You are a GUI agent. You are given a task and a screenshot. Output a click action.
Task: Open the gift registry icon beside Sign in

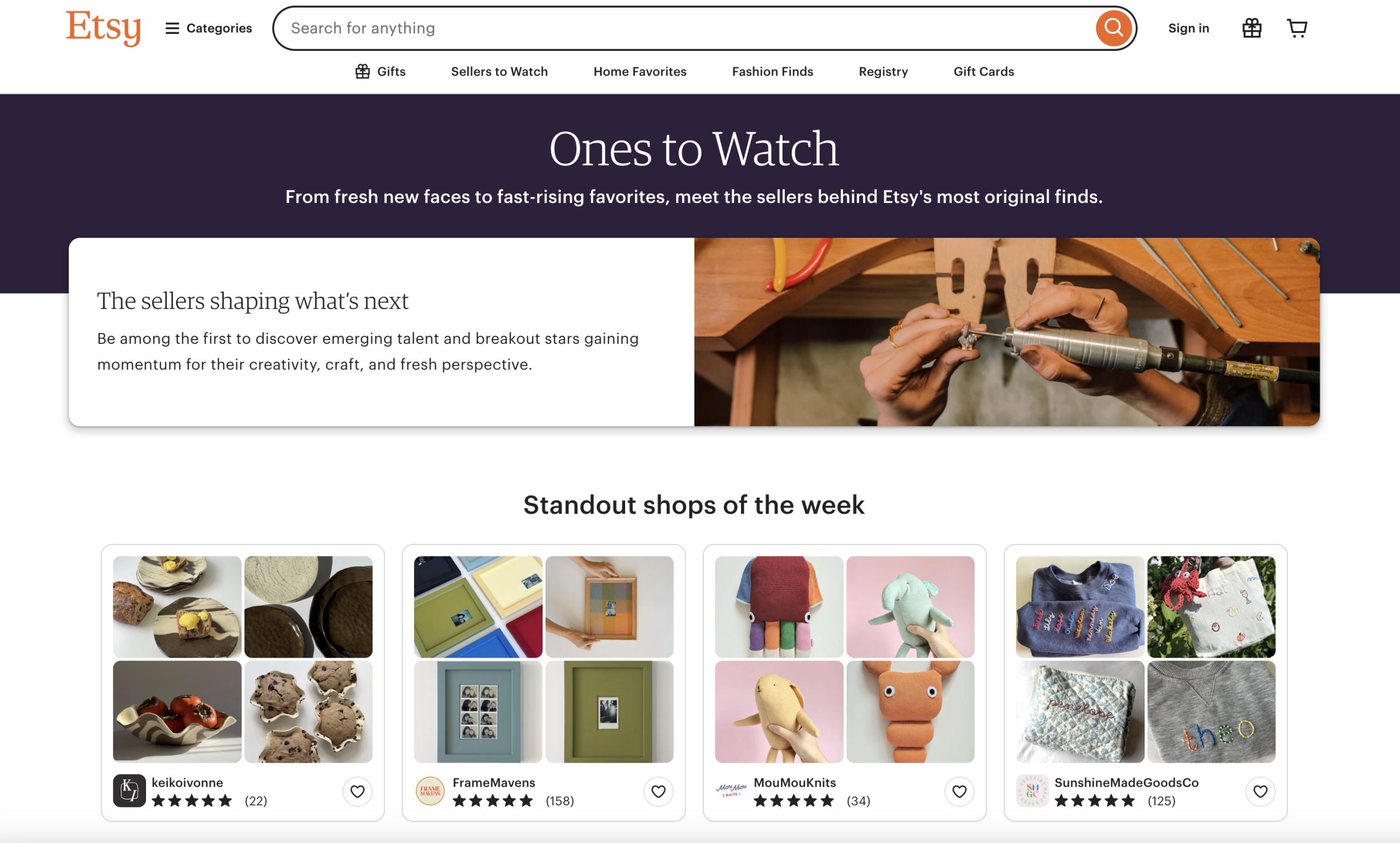(x=1252, y=28)
